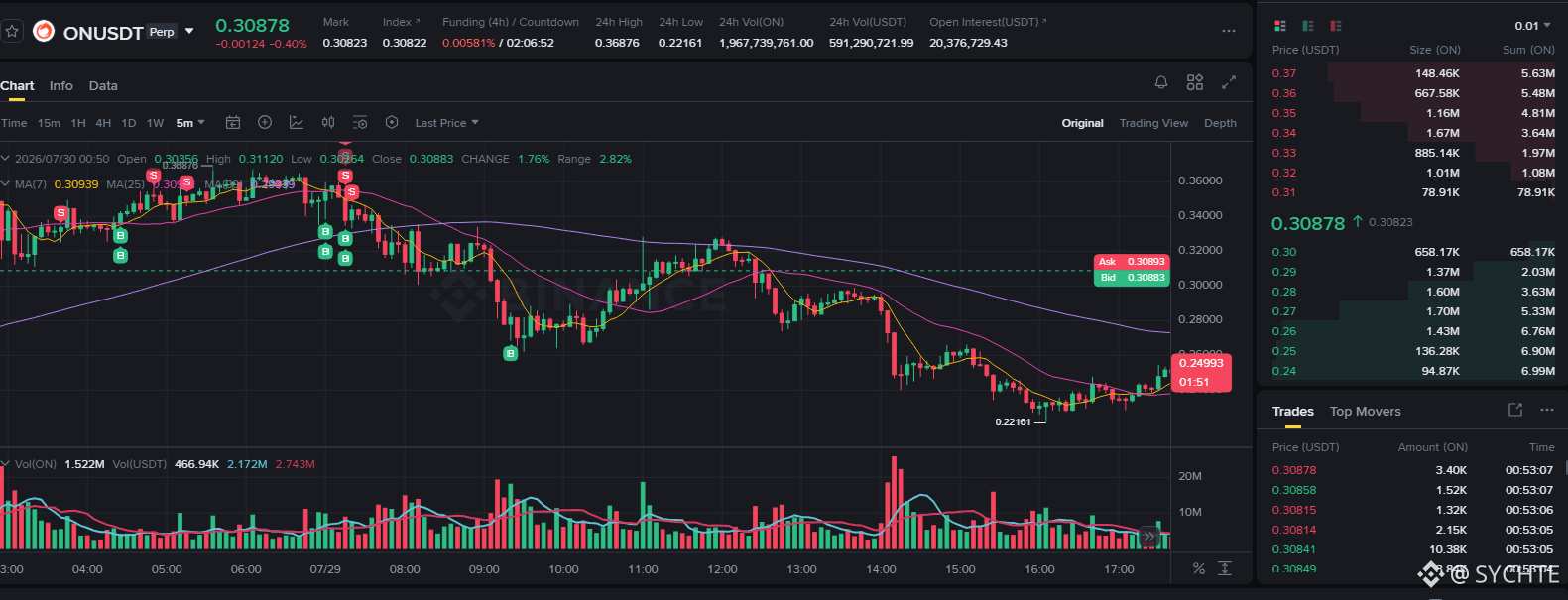
Task: Select the 1W interval
Action: [155, 123]
